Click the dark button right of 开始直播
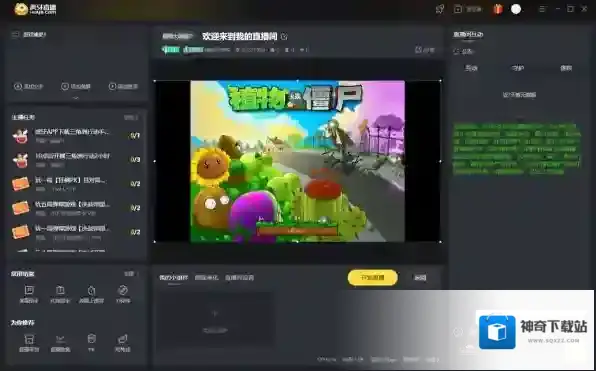Viewport: 596px width, 371px height. click(420, 278)
